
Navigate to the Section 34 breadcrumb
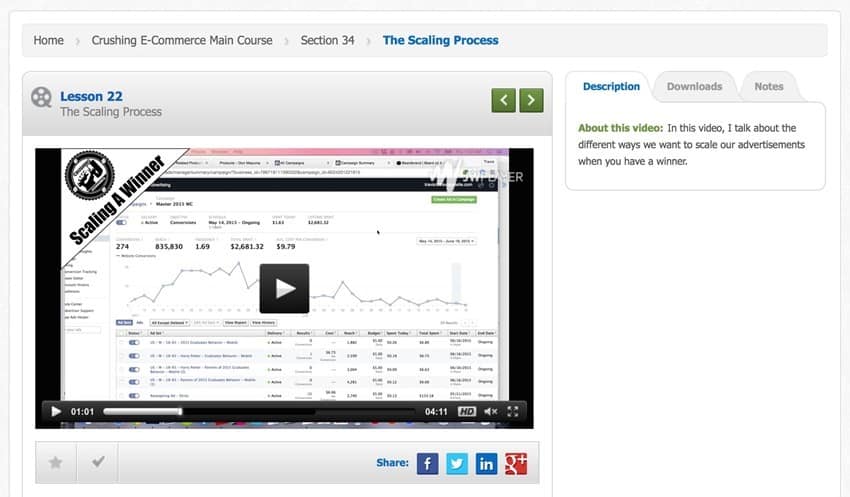click(x=327, y=41)
